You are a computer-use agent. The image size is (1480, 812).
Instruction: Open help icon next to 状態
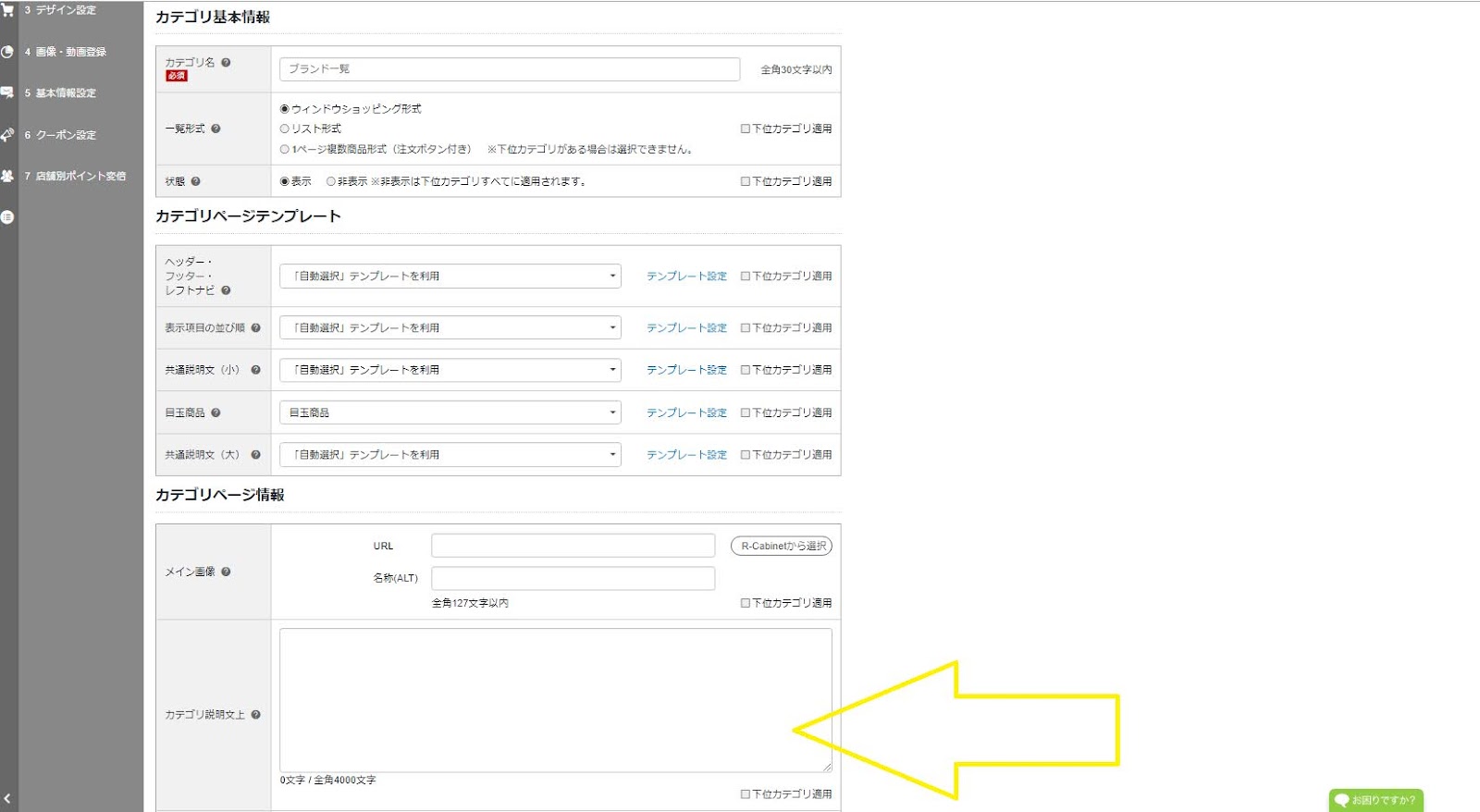(x=195, y=181)
